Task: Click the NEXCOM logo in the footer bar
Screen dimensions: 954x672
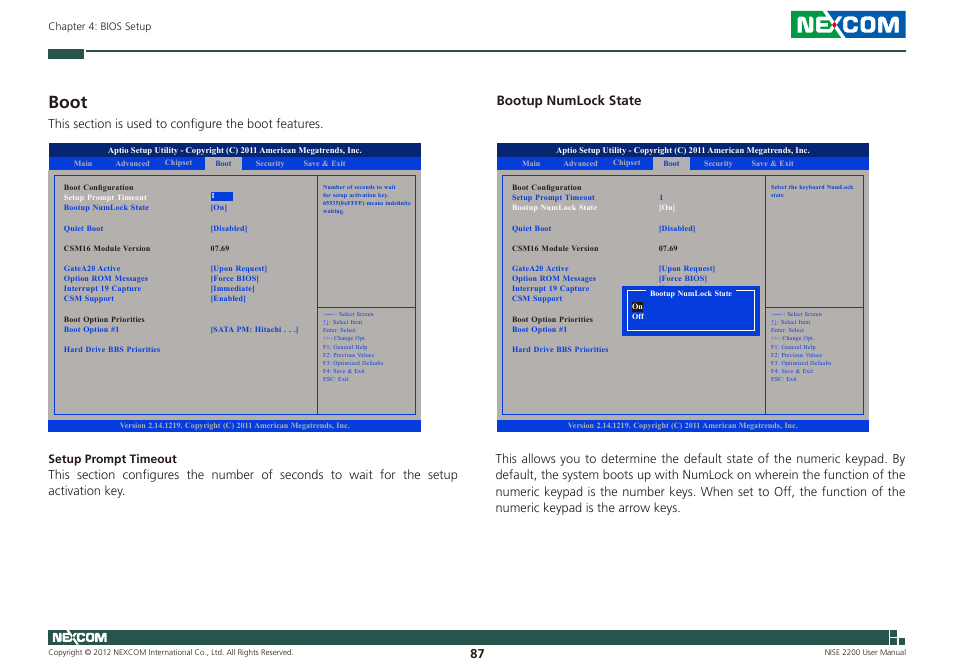Action: pos(79,637)
